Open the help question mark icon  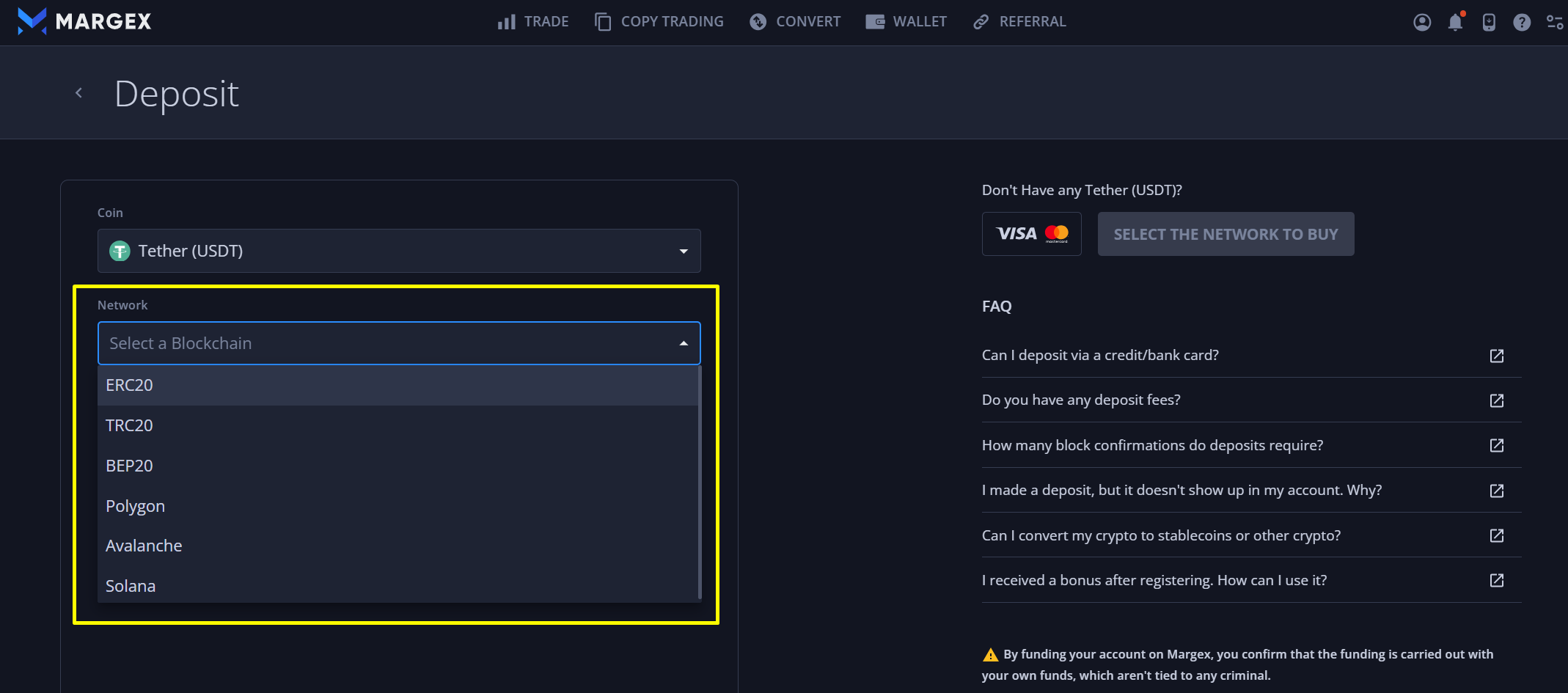coord(1521,22)
